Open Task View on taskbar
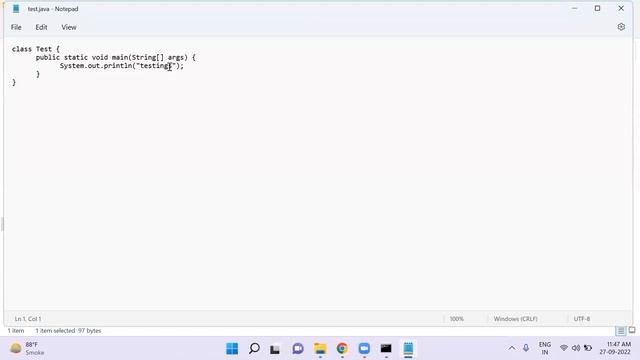640x360 pixels. point(275,349)
